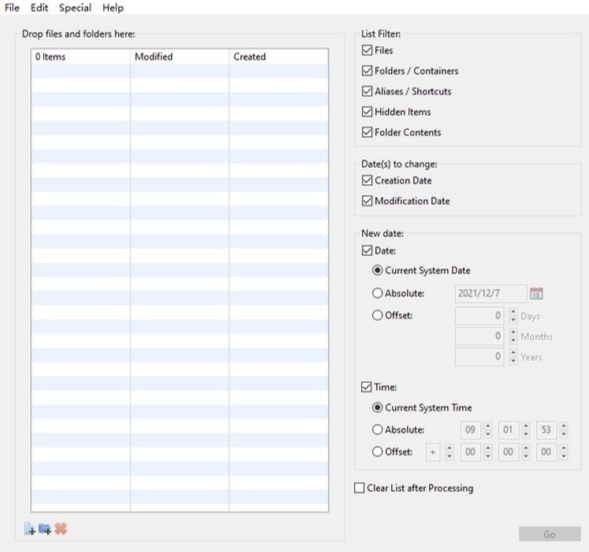589x552 pixels.
Task: Click the Years offset input field
Action: [479, 357]
